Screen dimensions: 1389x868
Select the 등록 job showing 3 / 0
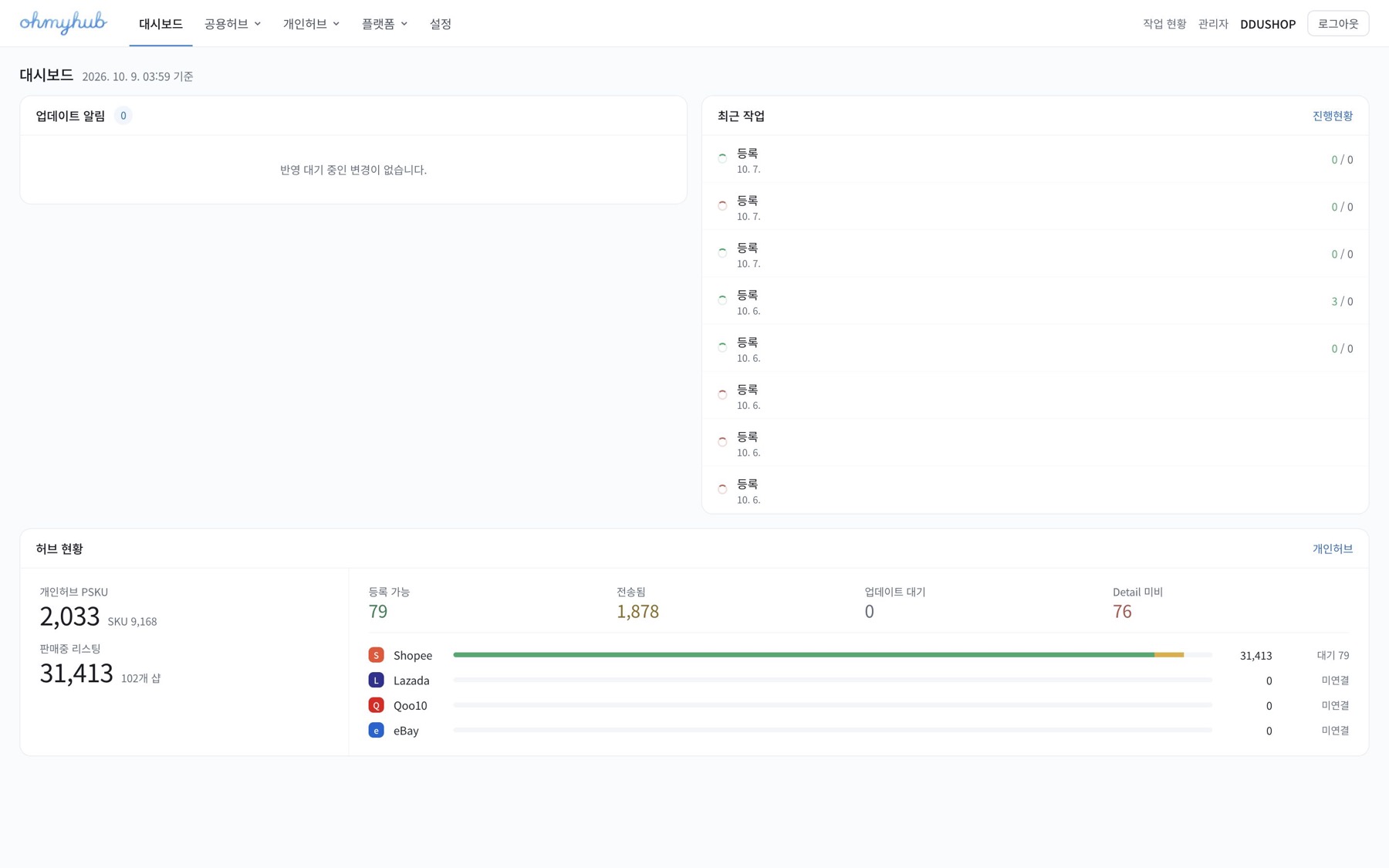tap(1035, 301)
